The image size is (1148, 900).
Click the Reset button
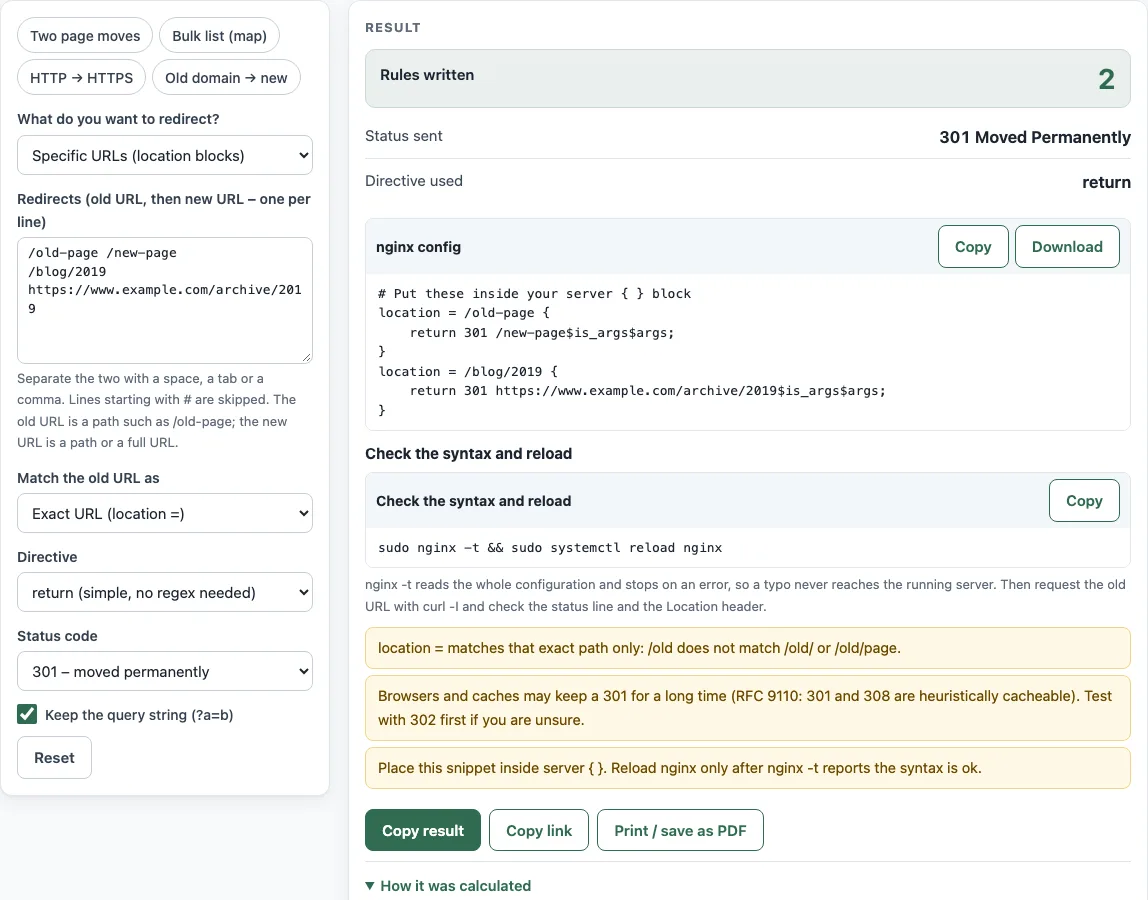point(54,758)
